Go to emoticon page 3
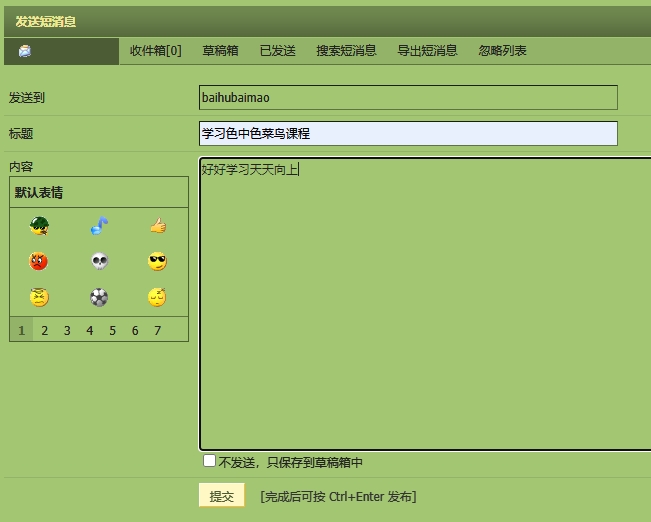 [67, 330]
